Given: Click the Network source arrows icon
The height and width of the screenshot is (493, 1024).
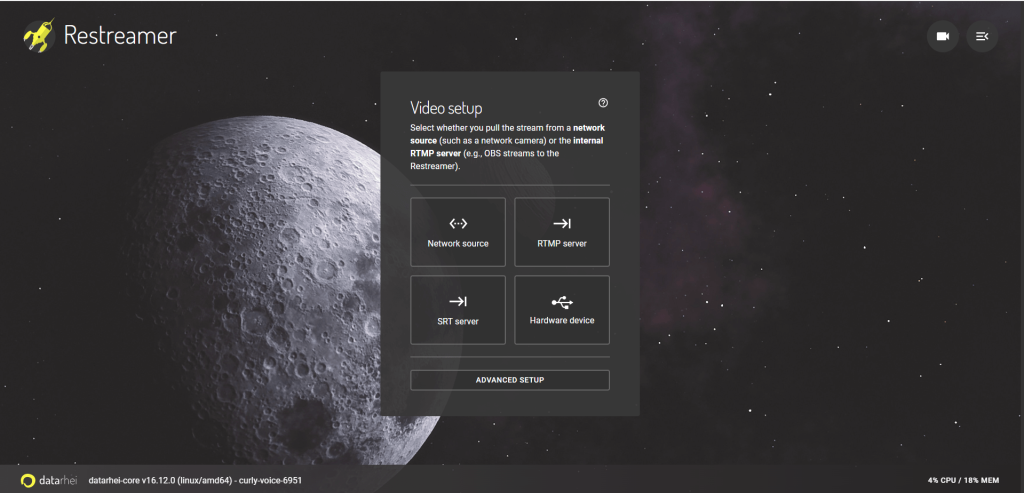Looking at the screenshot, I should pos(458,223).
